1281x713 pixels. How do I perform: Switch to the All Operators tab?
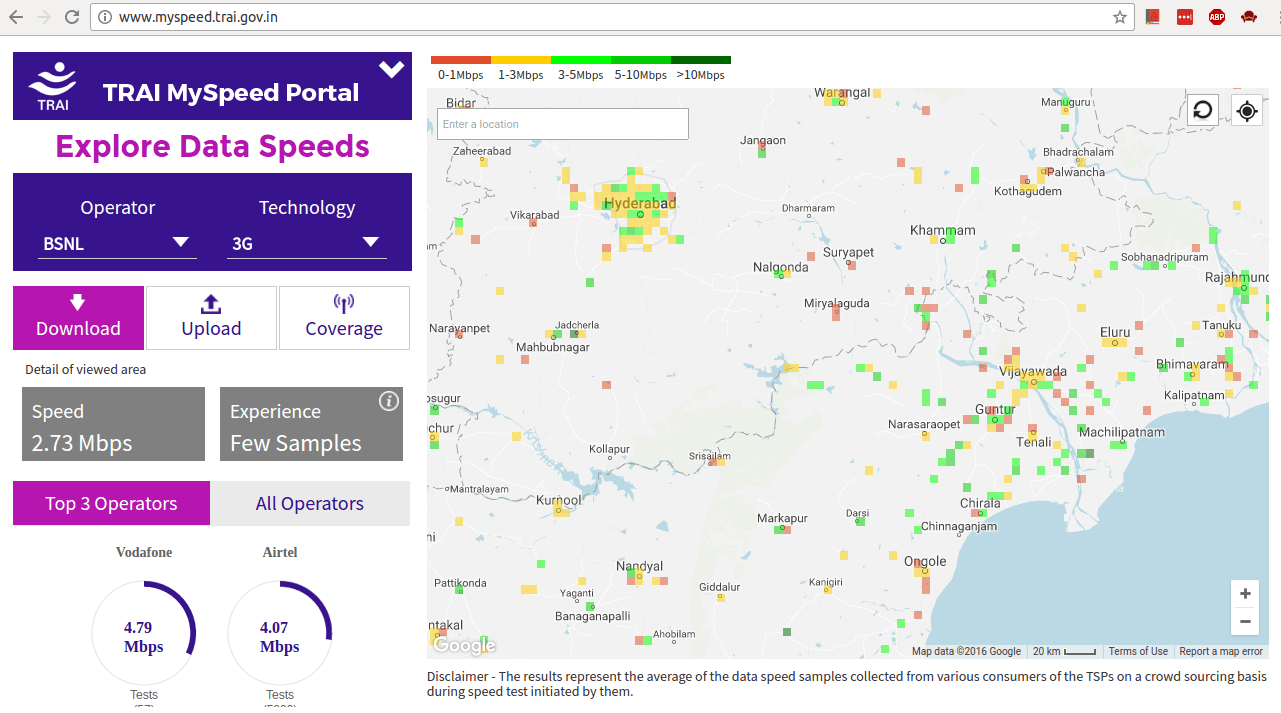[310, 503]
